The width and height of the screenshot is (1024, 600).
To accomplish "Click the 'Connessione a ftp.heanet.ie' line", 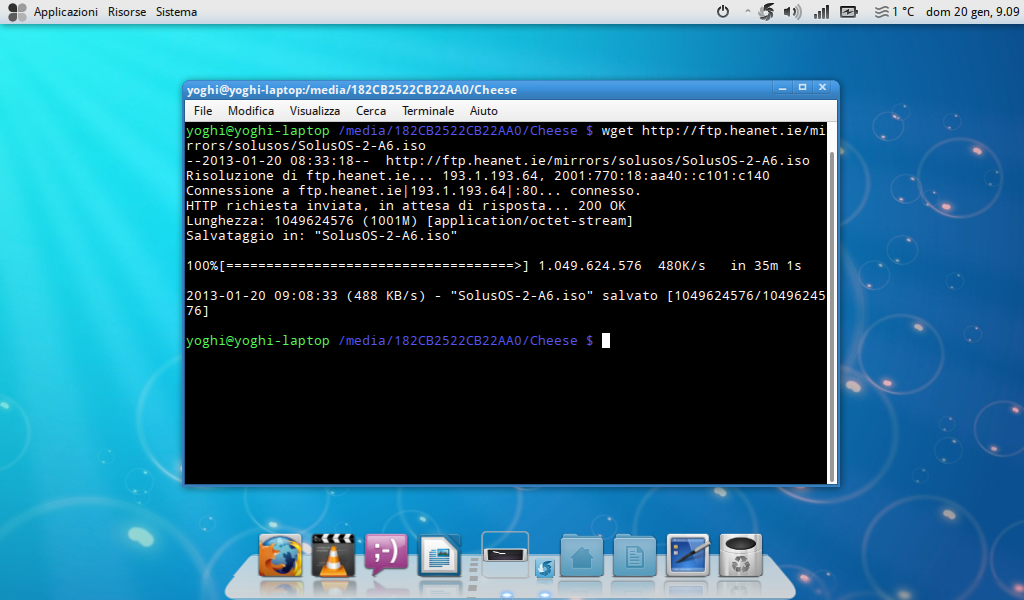I will click(x=413, y=191).
